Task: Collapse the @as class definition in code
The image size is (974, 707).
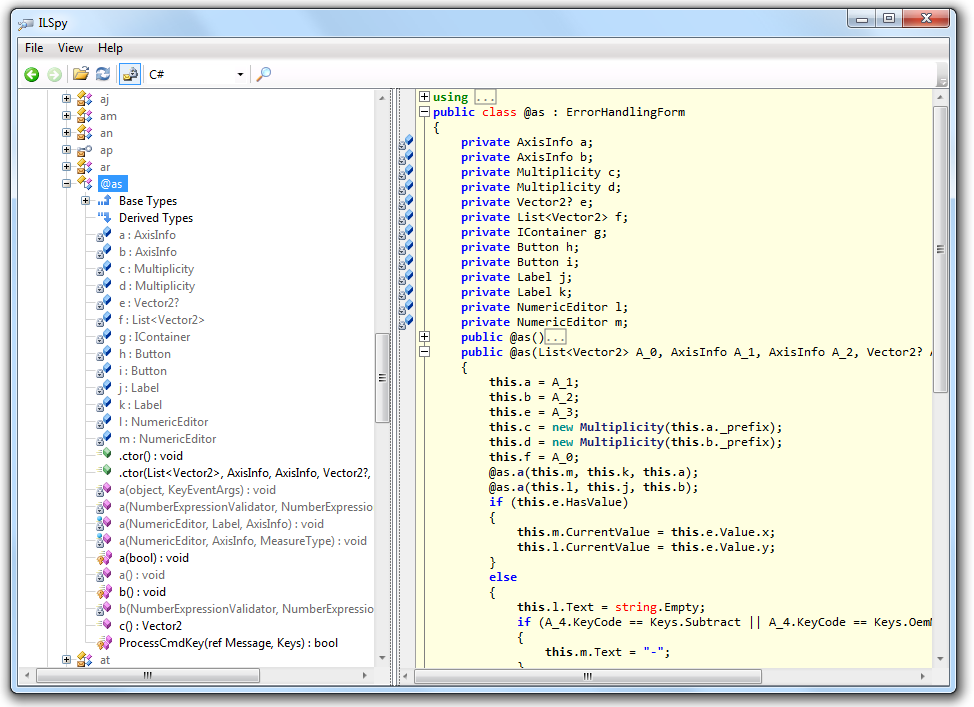Action: coord(424,112)
